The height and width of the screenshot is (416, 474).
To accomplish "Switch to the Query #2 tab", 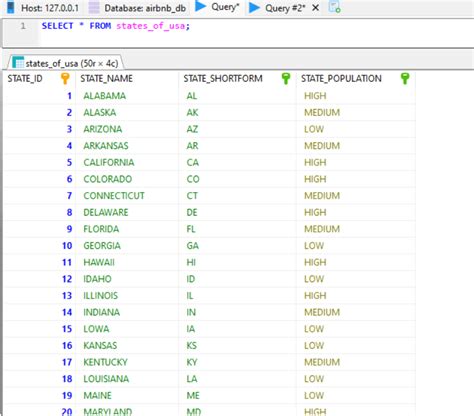I will [x=278, y=8].
